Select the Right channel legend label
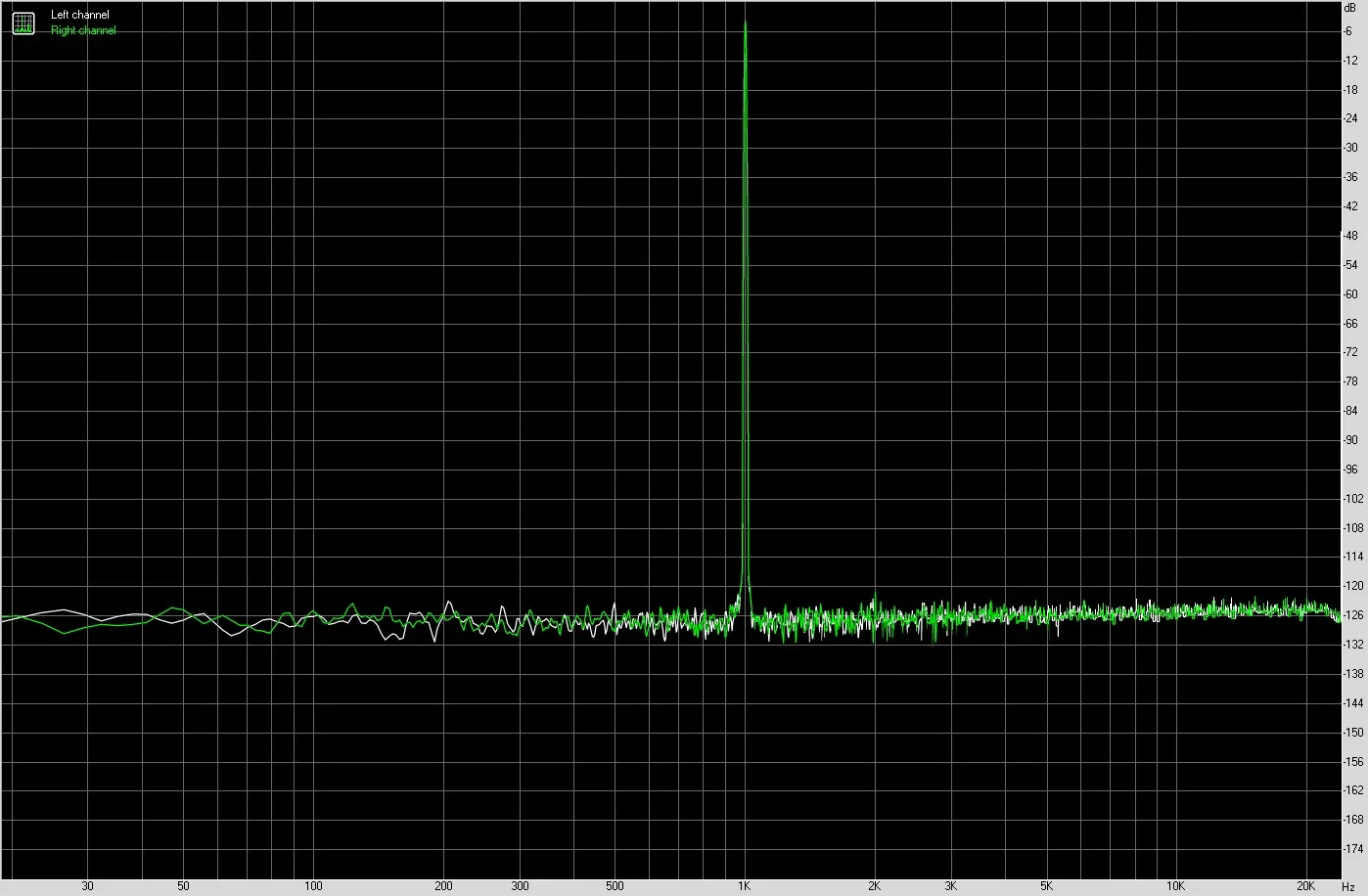This screenshot has width=1368, height=896. point(83,30)
